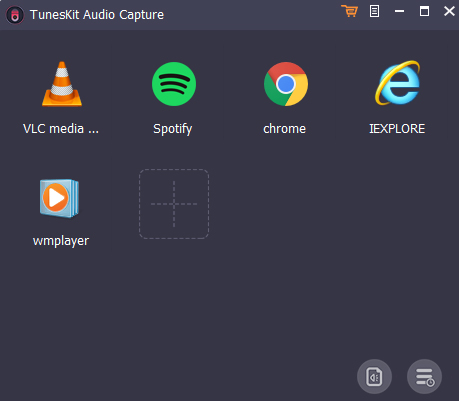
Task: Minimize the TunesKit Audio Capture window
Action: [399, 11]
